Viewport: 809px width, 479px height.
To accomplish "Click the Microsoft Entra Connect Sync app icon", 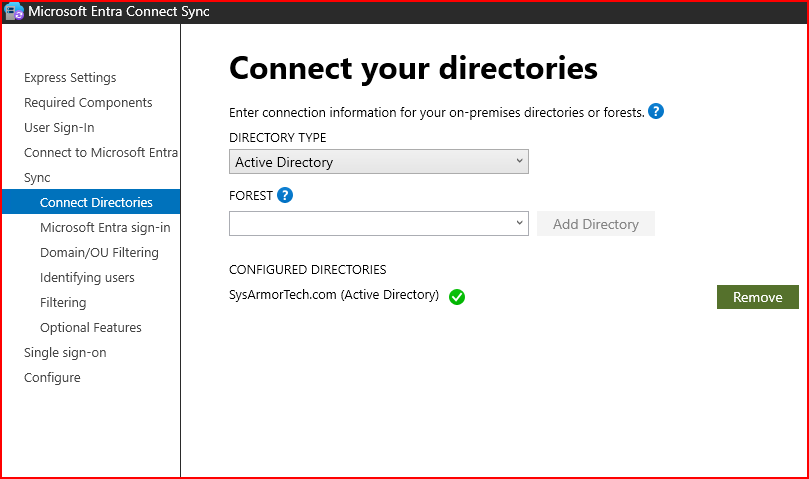I will (14, 11).
